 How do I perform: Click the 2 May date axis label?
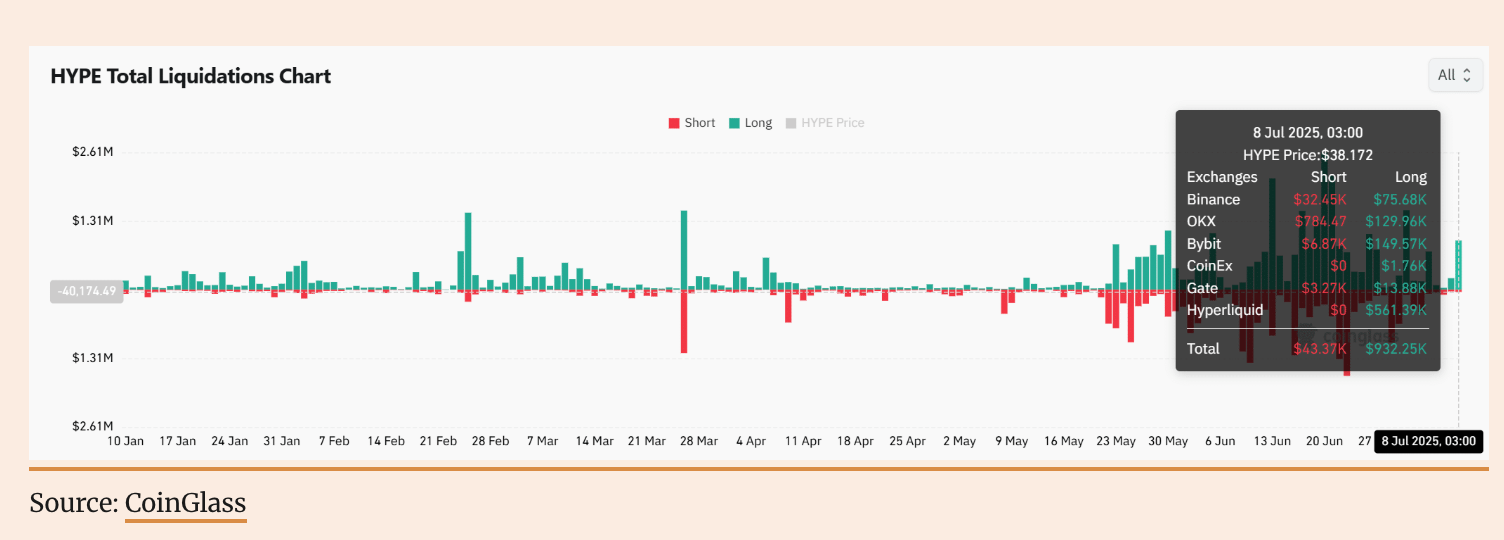pos(959,441)
